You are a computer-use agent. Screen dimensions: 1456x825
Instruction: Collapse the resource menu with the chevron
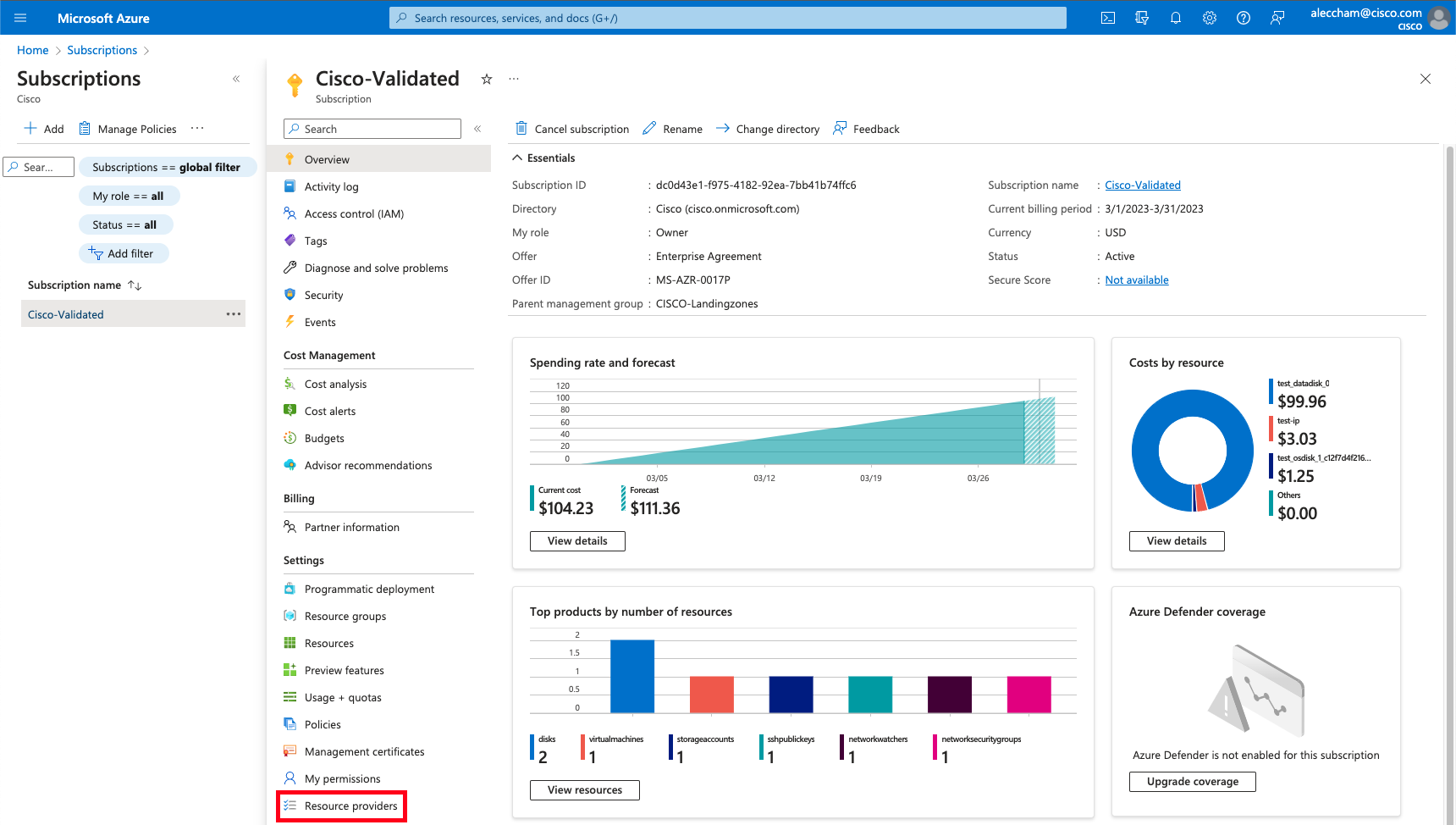click(x=477, y=129)
